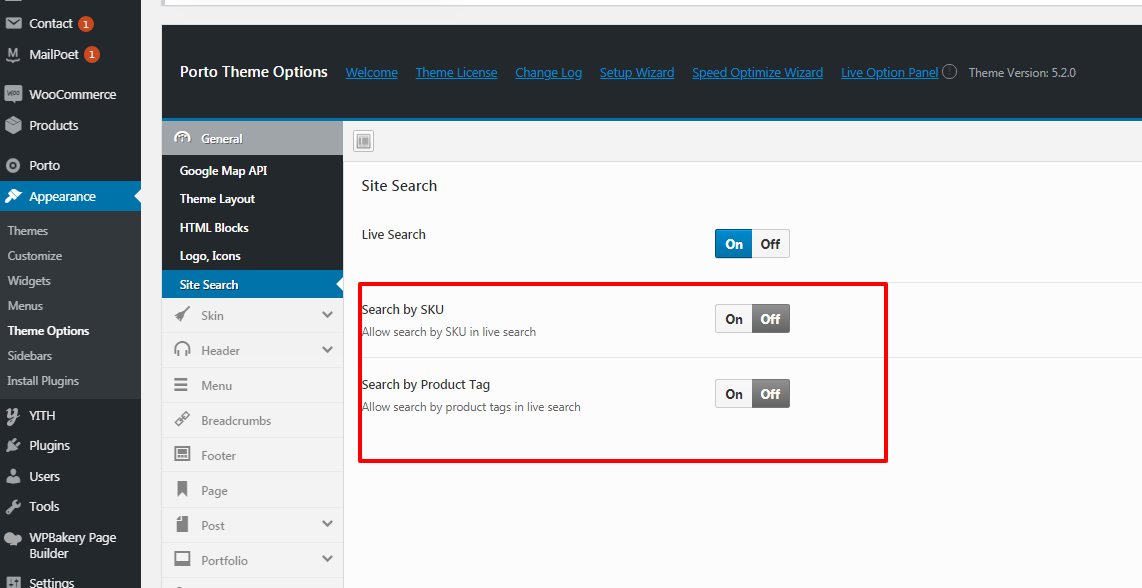Click the Breadcrumbs chain link icon
The width and height of the screenshot is (1142, 588).
pos(182,420)
